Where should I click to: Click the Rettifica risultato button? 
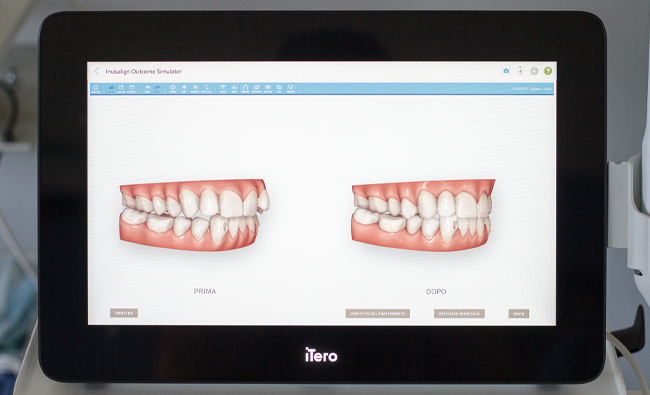[x=459, y=314]
